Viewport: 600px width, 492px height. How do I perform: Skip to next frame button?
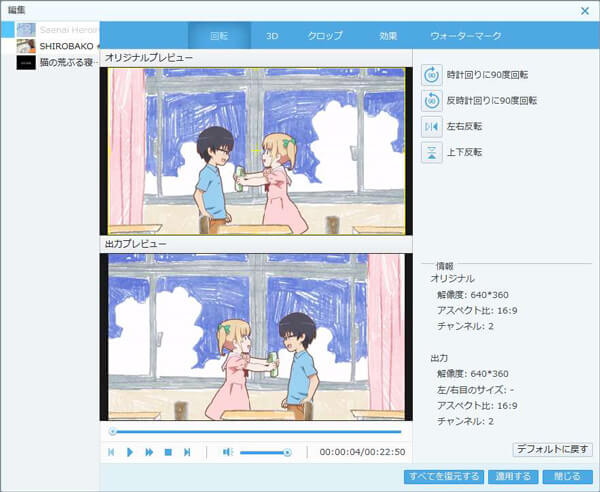pos(187,452)
